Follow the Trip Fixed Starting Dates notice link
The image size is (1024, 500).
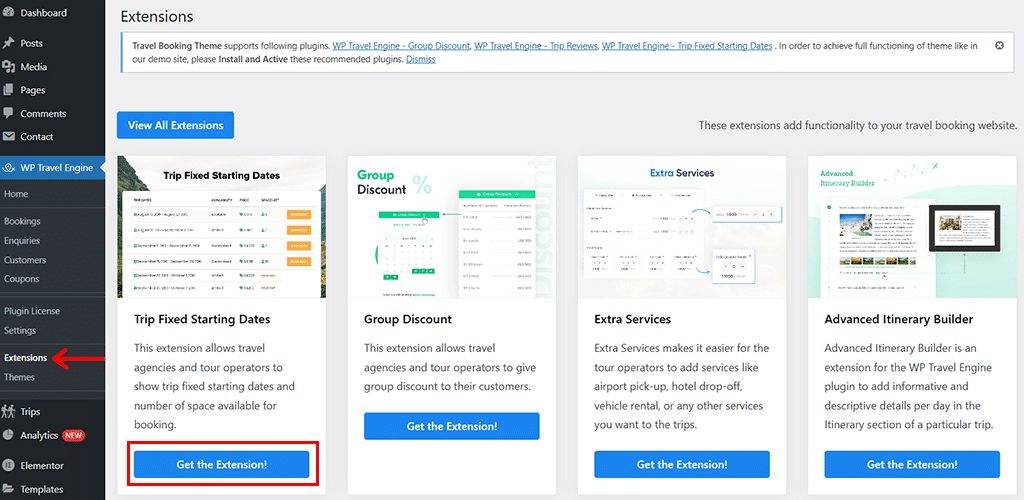pyautogui.click(x=687, y=46)
